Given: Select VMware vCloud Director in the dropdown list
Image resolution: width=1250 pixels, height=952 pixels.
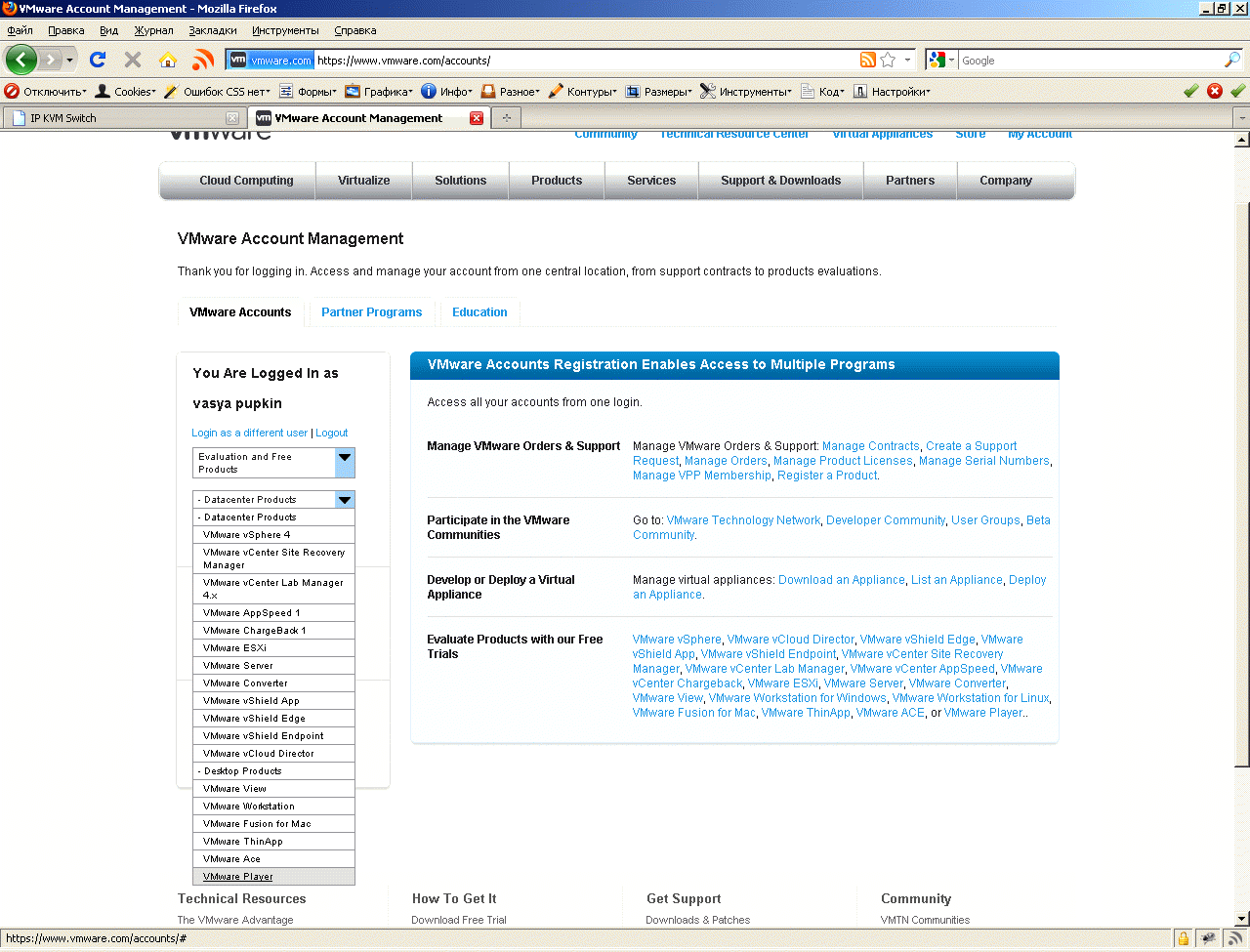Looking at the screenshot, I should click(273, 754).
